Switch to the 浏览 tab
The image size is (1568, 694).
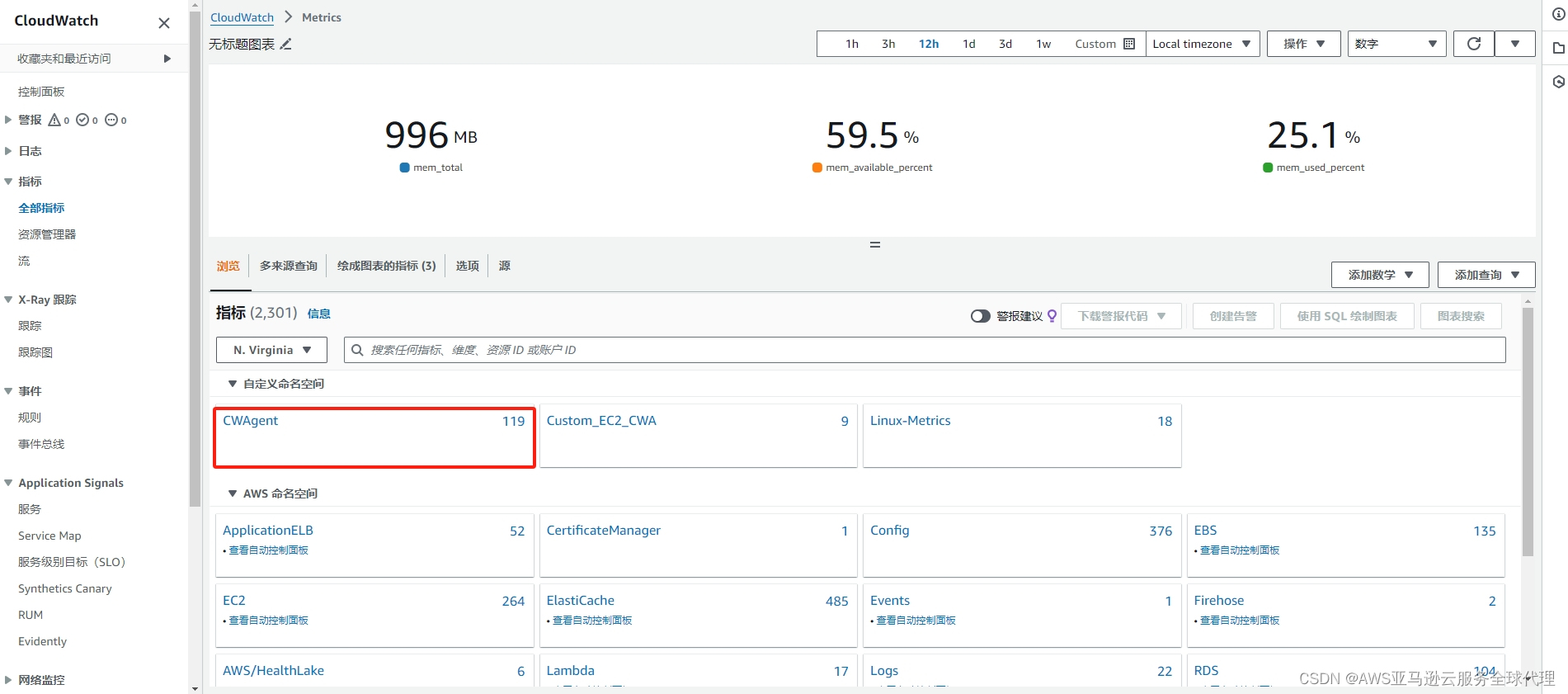[228, 266]
